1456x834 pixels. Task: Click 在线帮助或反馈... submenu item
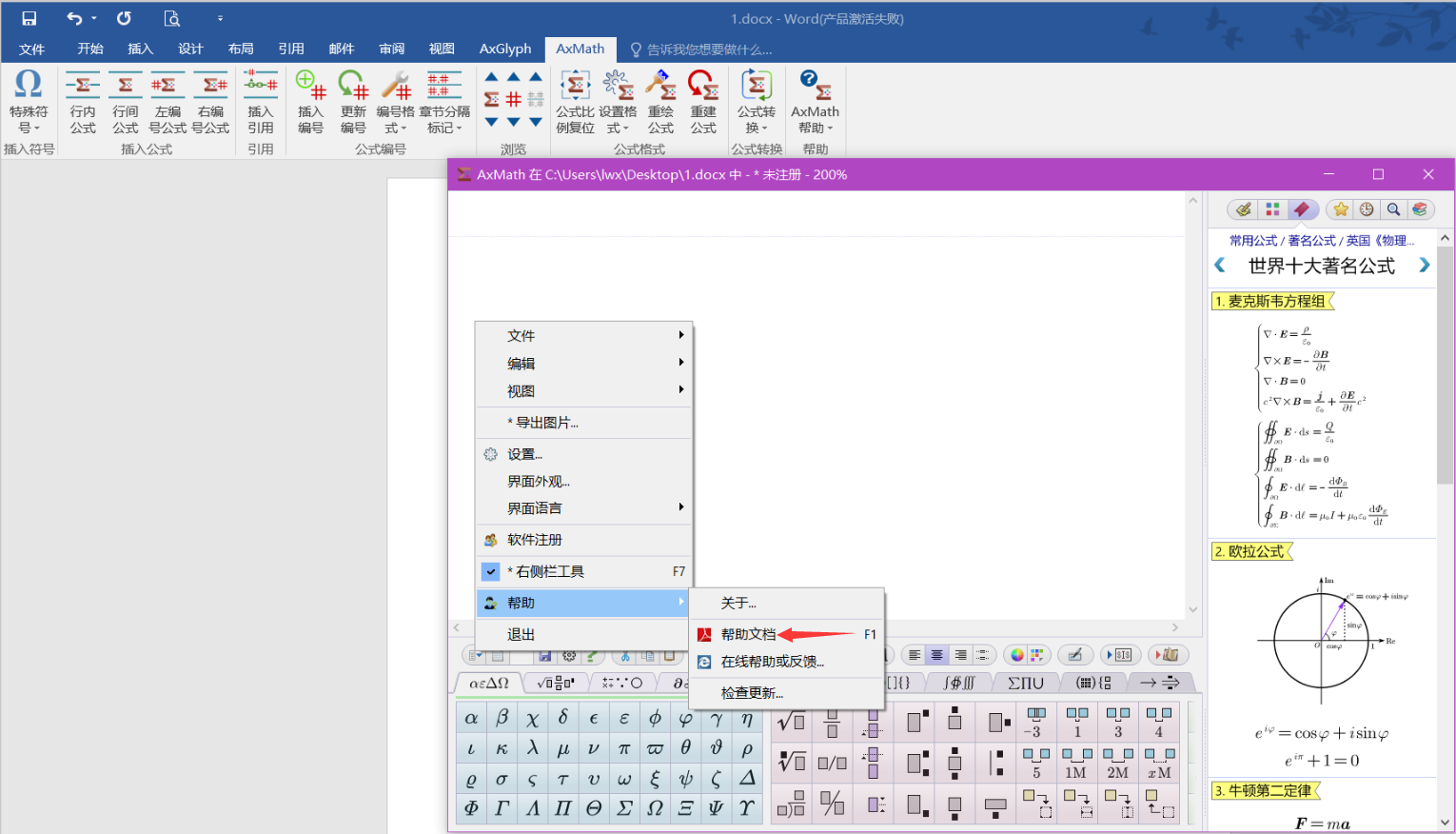787,662
